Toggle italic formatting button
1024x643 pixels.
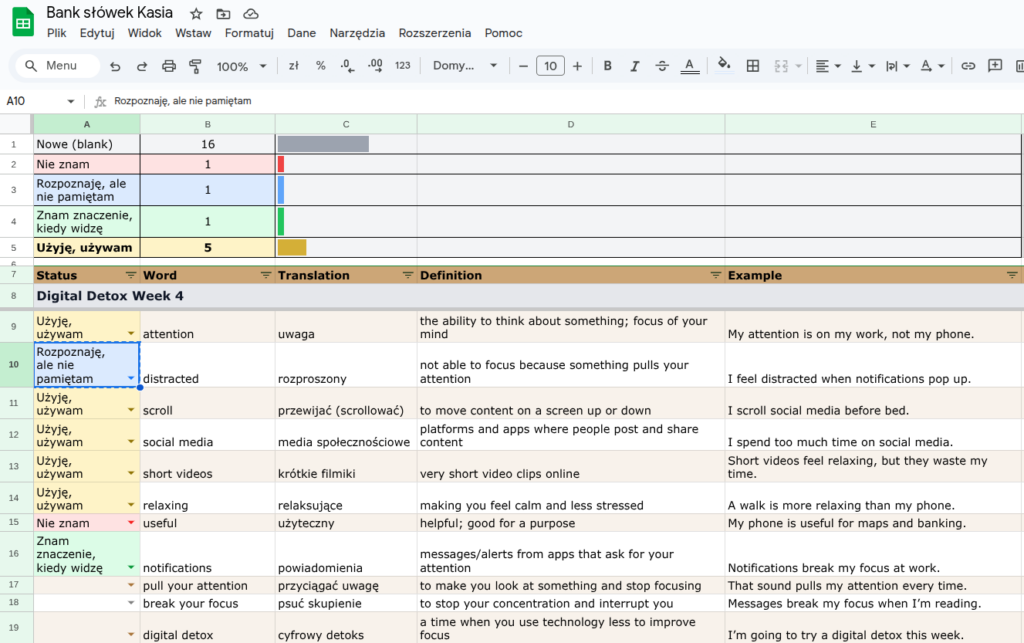tap(634, 66)
